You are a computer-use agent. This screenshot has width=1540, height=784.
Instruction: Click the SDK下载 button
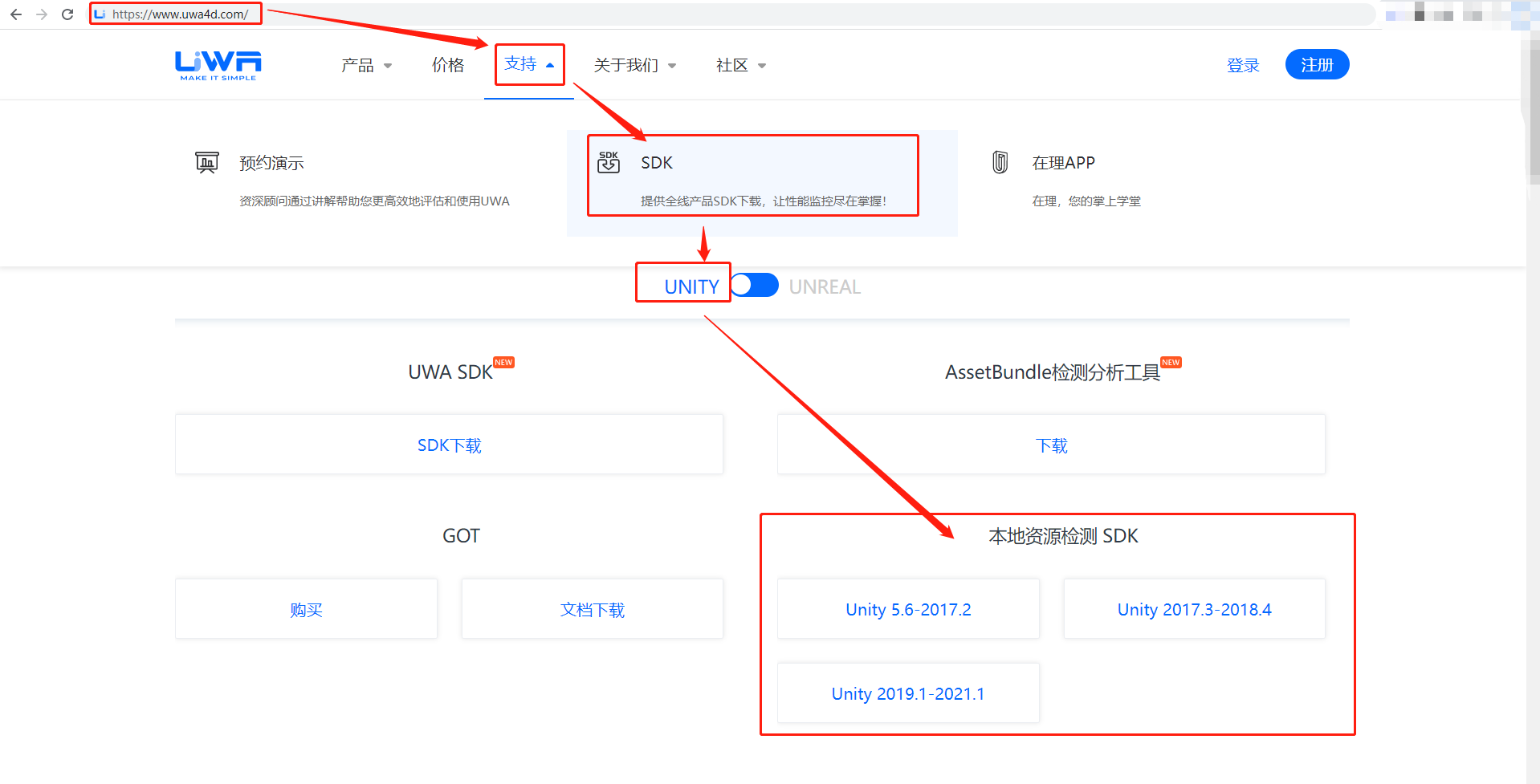coord(449,445)
